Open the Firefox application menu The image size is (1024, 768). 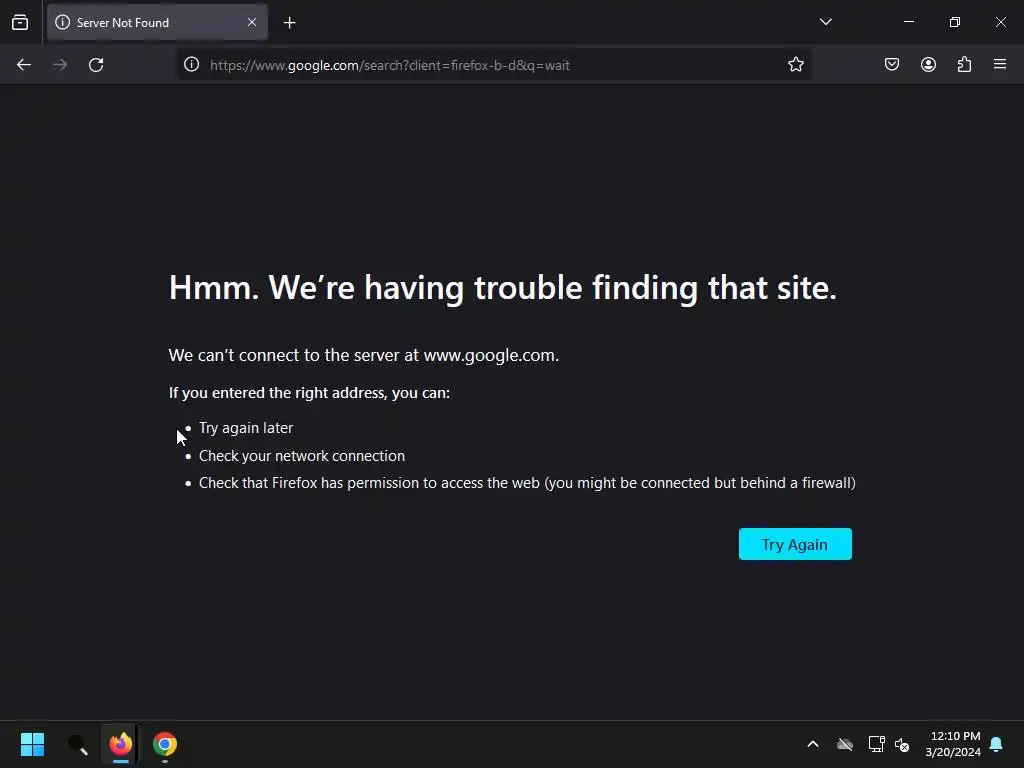click(1000, 64)
